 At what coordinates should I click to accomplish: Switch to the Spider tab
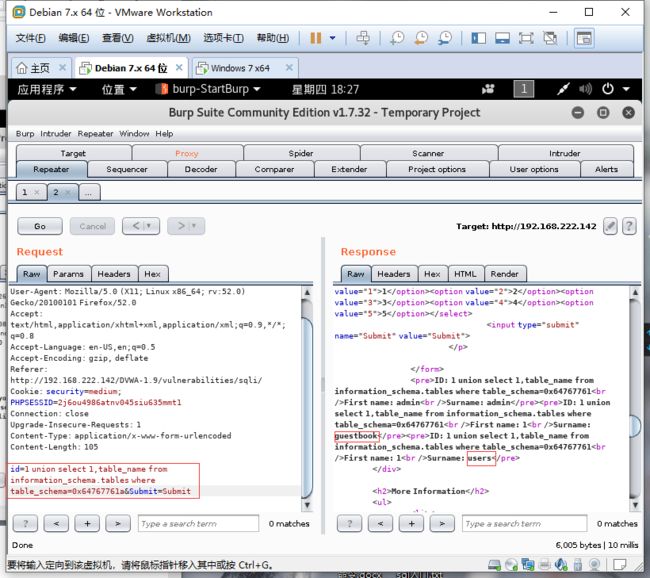[301, 153]
